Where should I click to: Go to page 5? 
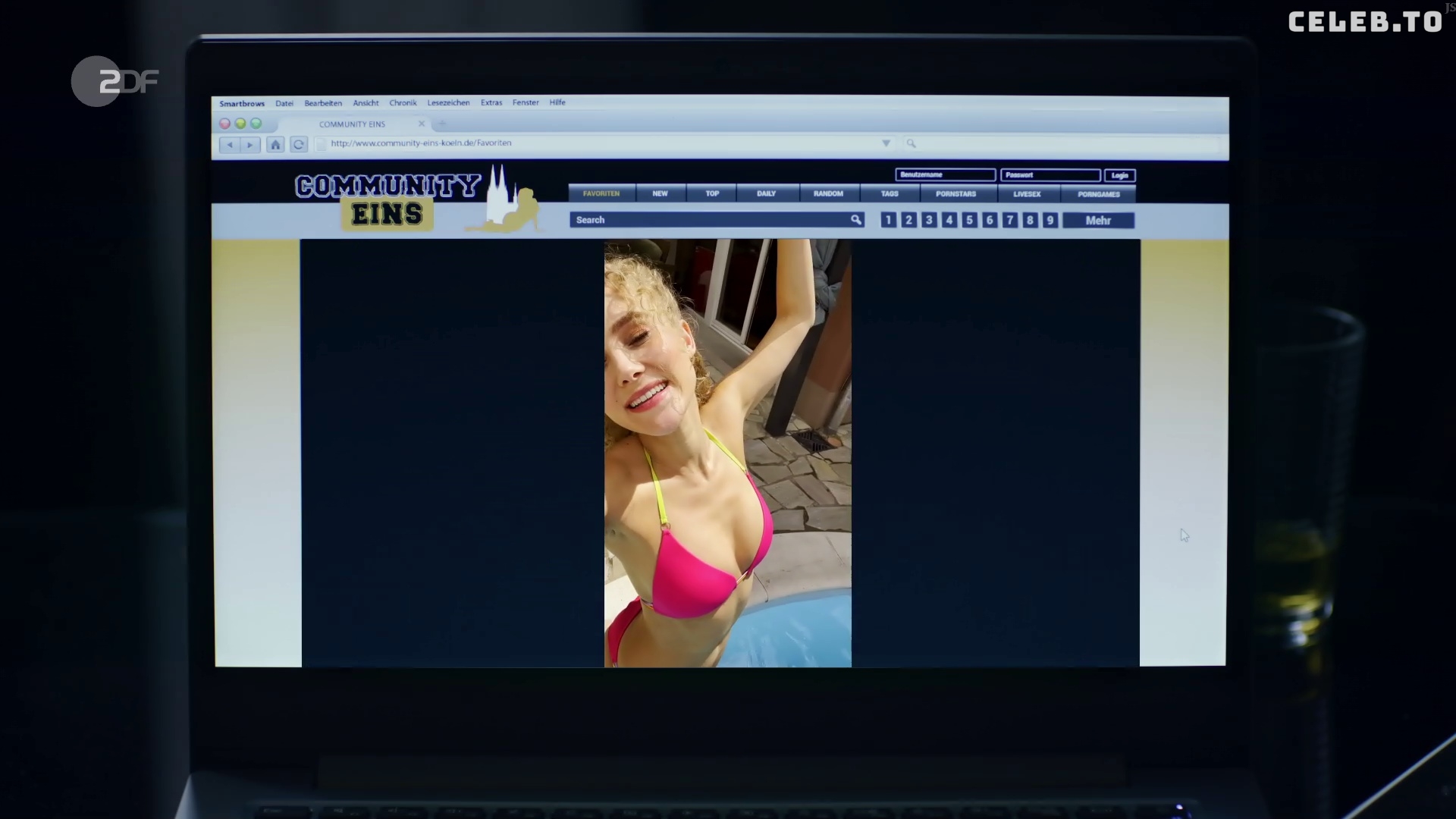click(x=969, y=220)
